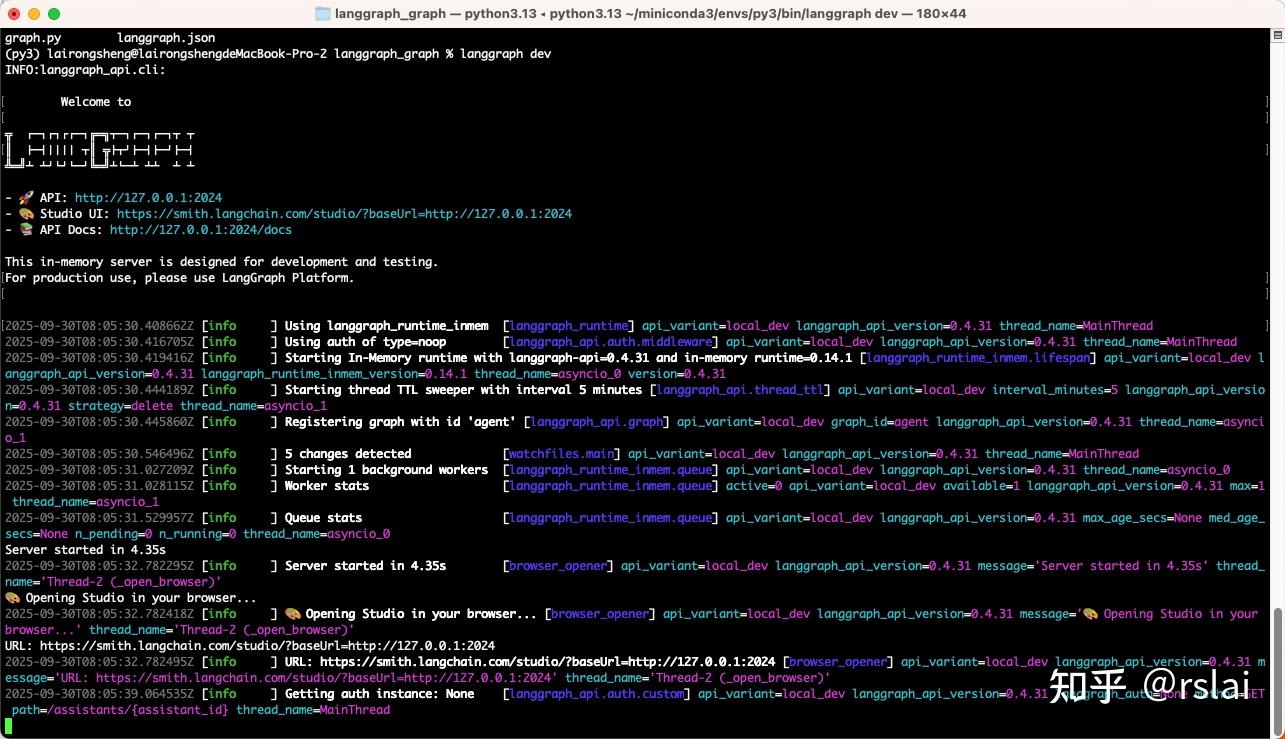The width and height of the screenshot is (1285, 739).
Task: Click the file name 'langgraph.json'
Action: pos(166,38)
